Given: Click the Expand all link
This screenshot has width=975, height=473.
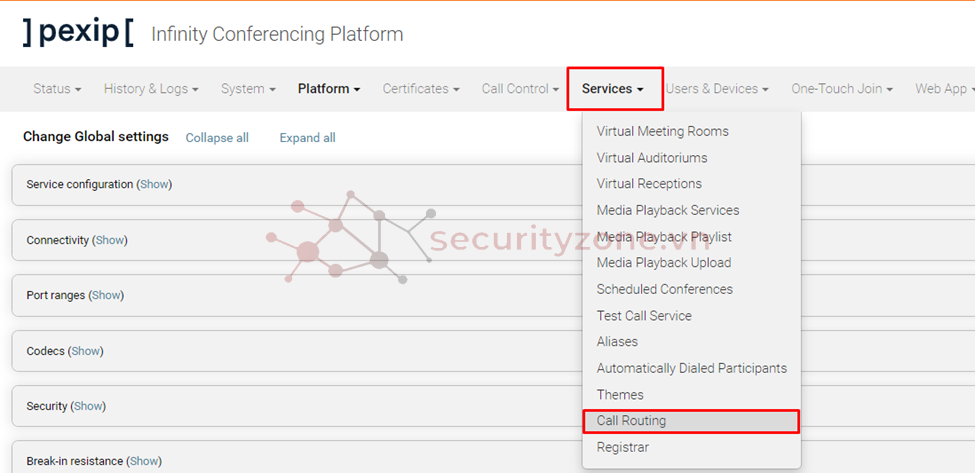Looking at the screenshot, I should (307, 138).
